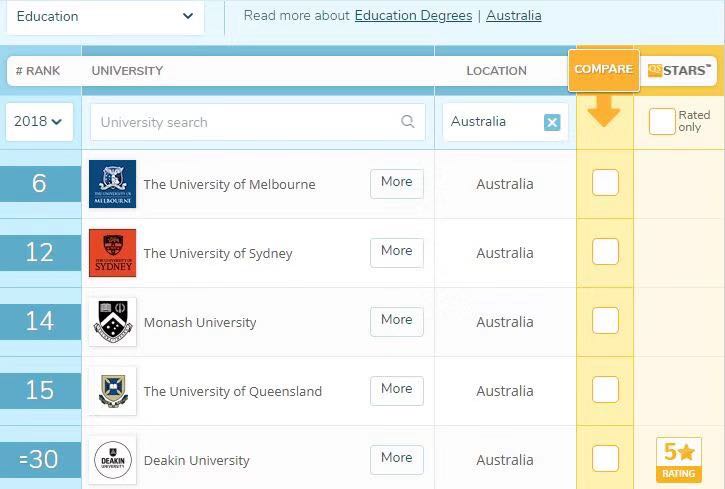Open the 2018 year dropdown
This screenshot has height=489, width=725.
tap(38, 122)
